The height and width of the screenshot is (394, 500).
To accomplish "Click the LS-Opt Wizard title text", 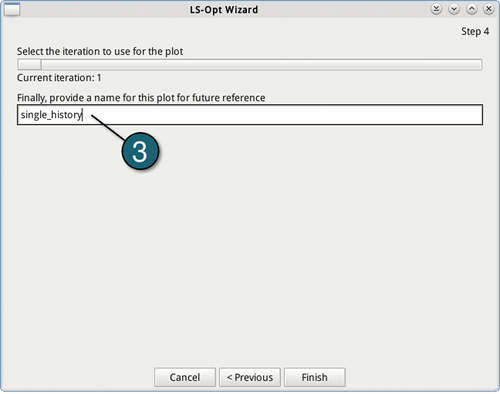I will click(224, 10).
